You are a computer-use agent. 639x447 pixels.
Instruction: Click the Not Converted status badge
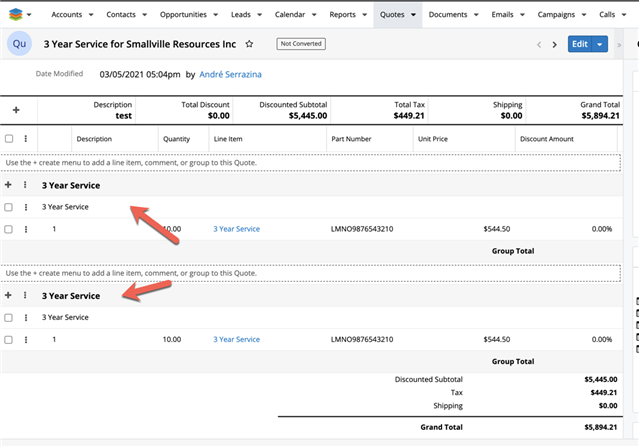tap(299, 44)
